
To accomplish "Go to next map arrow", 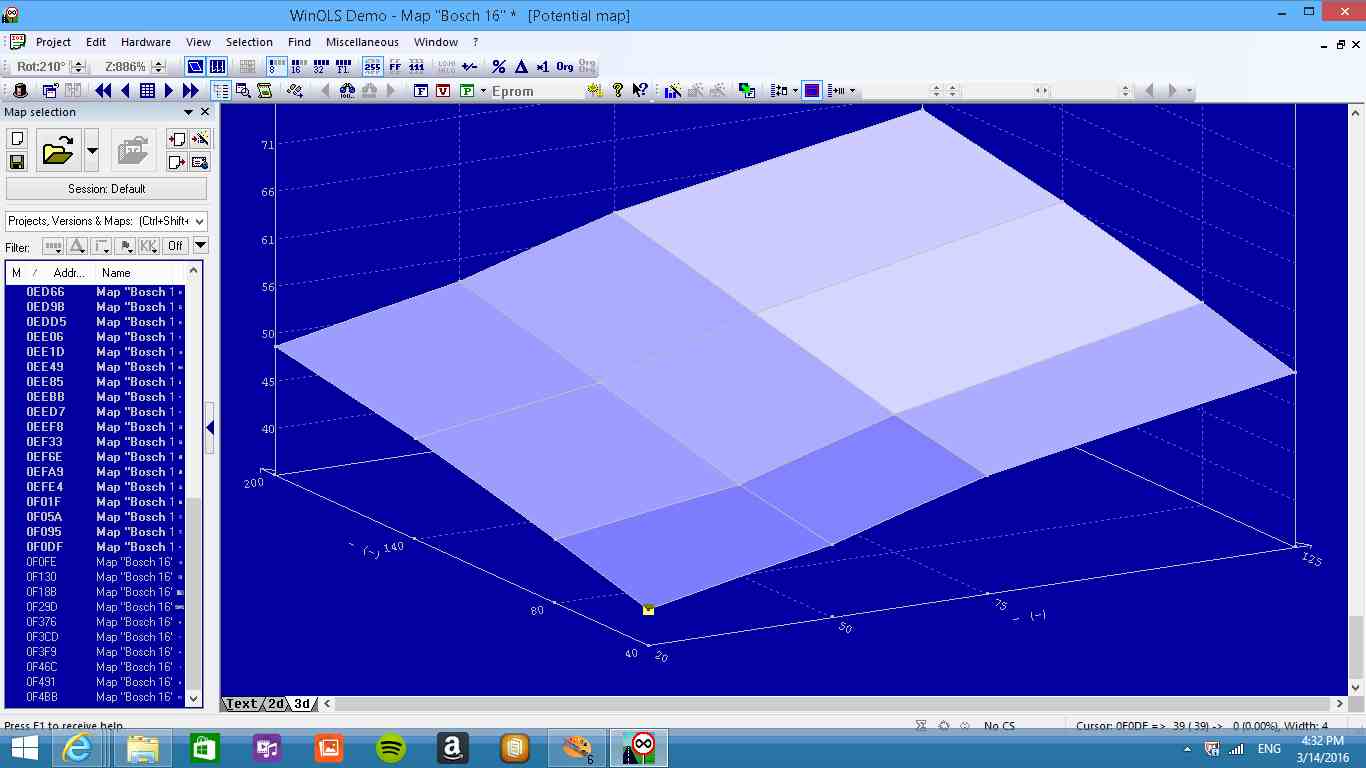I will (169, 91).
